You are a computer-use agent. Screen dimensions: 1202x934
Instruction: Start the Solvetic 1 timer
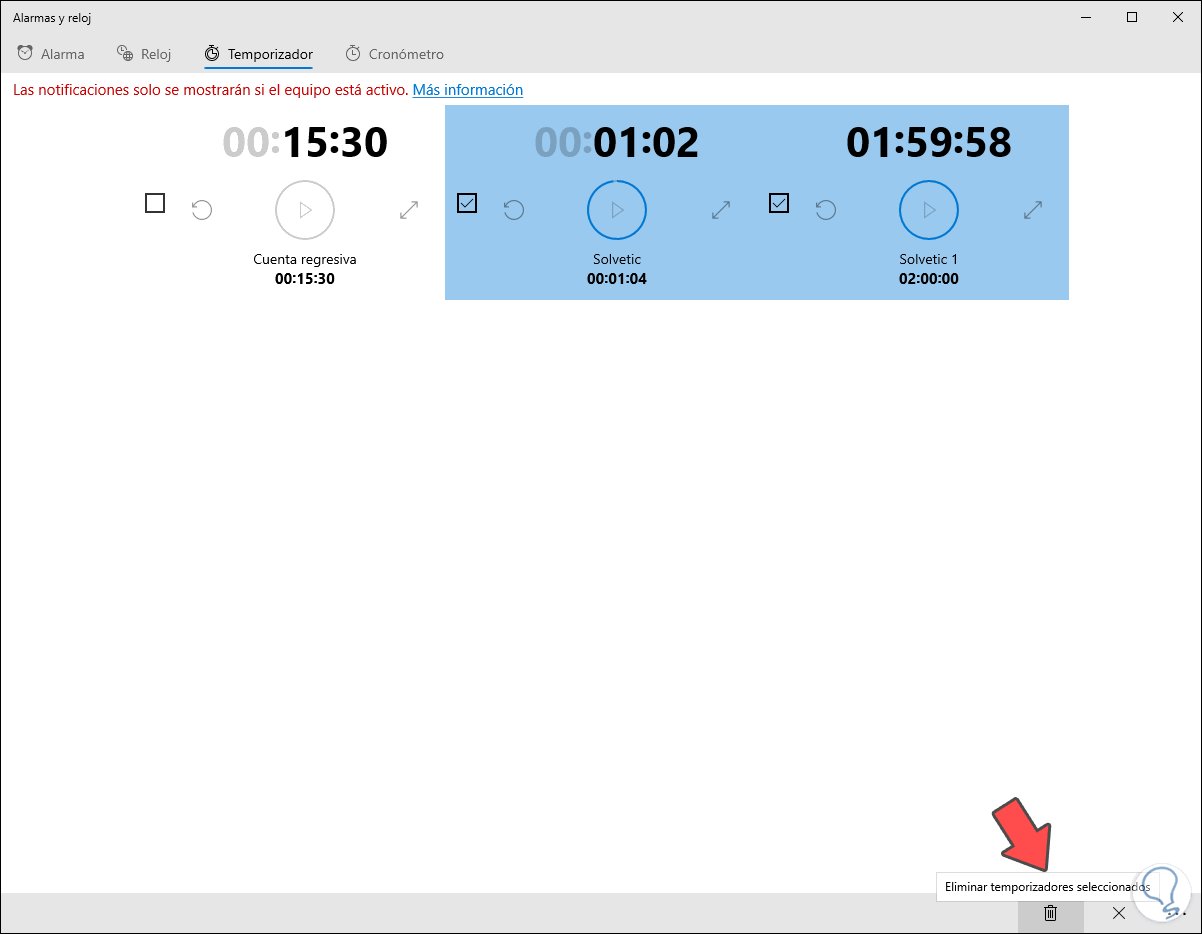tap(928, 210)
